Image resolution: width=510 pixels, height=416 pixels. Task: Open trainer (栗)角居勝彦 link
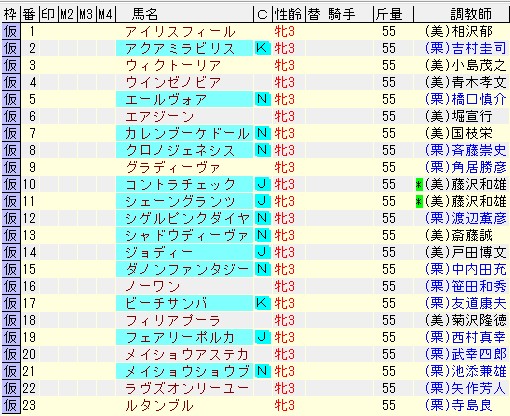[465, 167]
